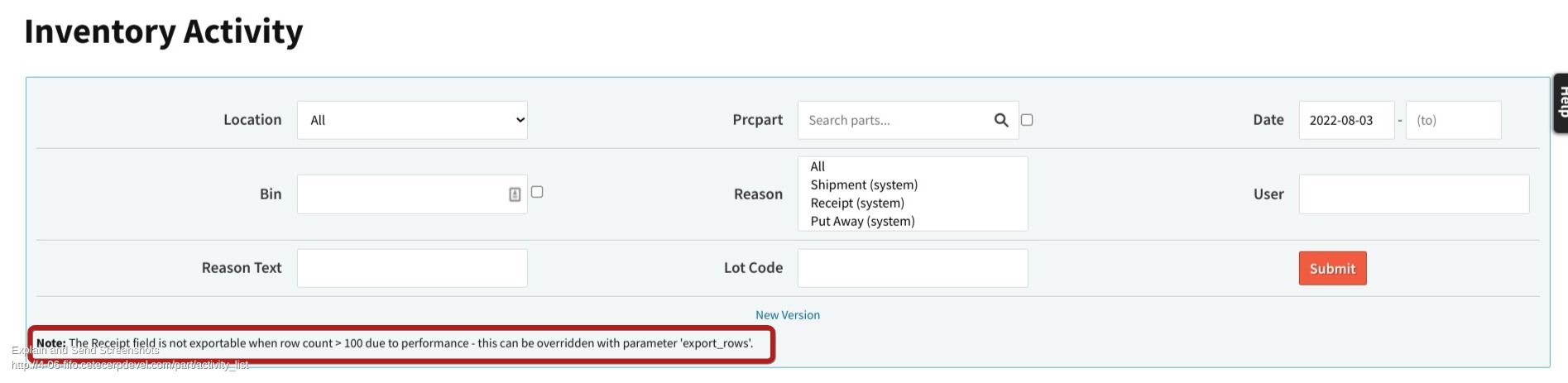
Task: Click the Reason Text field
Action: coord(412,268)
